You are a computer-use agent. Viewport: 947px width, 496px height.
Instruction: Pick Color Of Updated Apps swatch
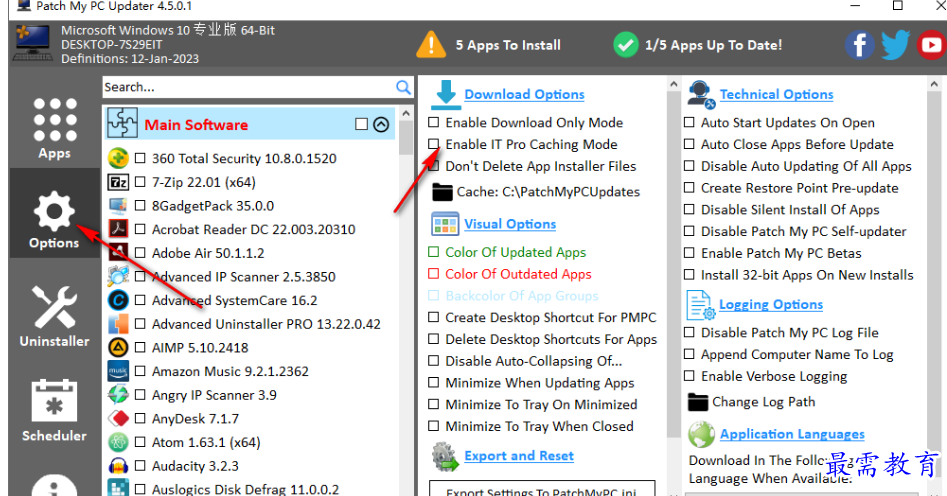coord(434,252)
